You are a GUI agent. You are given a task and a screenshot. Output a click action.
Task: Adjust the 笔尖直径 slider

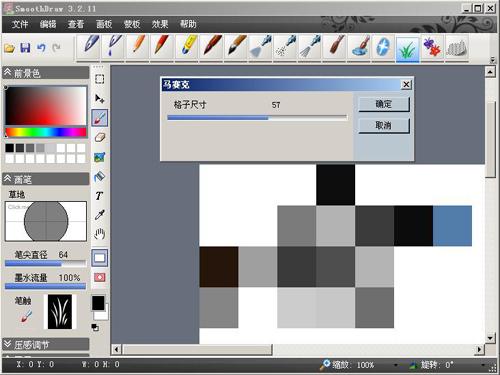pyautogui.click(x=45, y=263)
